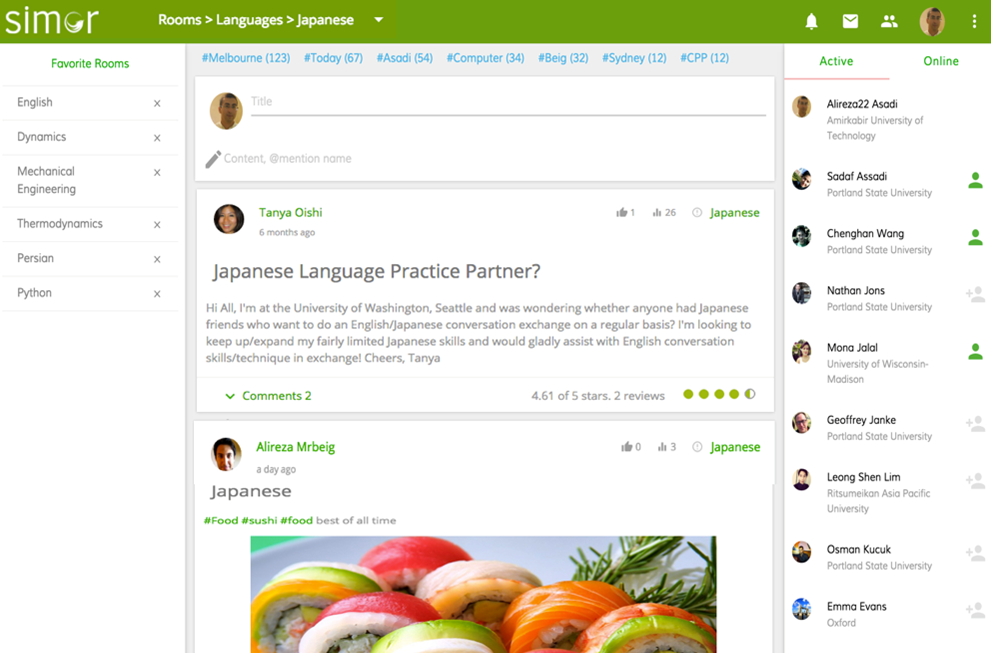Click the pencil icon beside Content field
The width and height of the screenshot is (991, 653).
pyautogui.click(x=213, y=159)
